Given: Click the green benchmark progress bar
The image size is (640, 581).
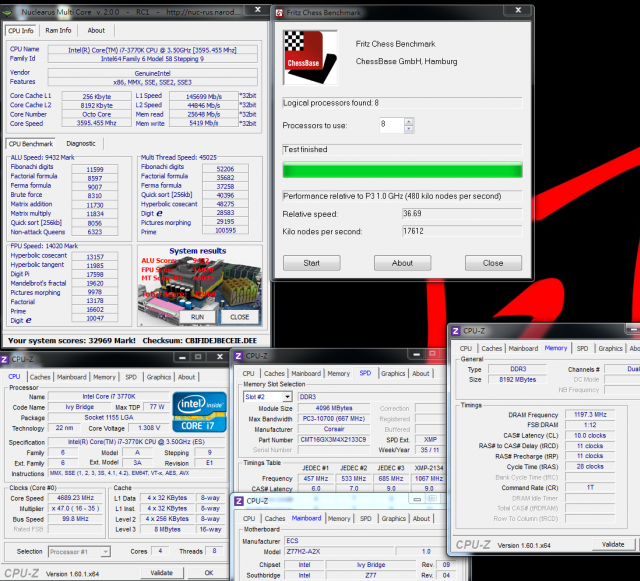Looking at the screenshot, I should (x=402, y=170).
